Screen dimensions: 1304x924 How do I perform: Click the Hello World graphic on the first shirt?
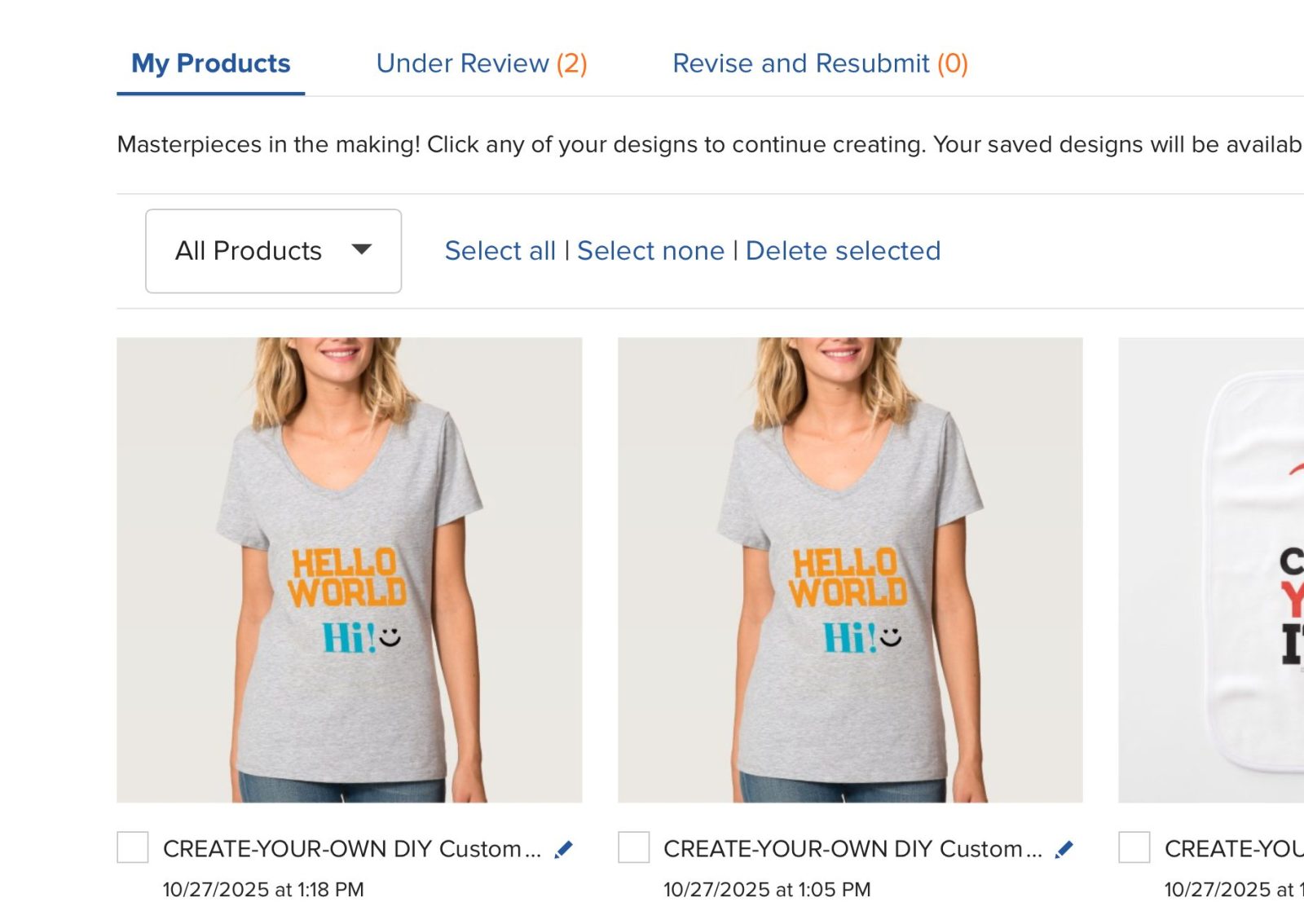pyautogui.click(x=347, y=578)
